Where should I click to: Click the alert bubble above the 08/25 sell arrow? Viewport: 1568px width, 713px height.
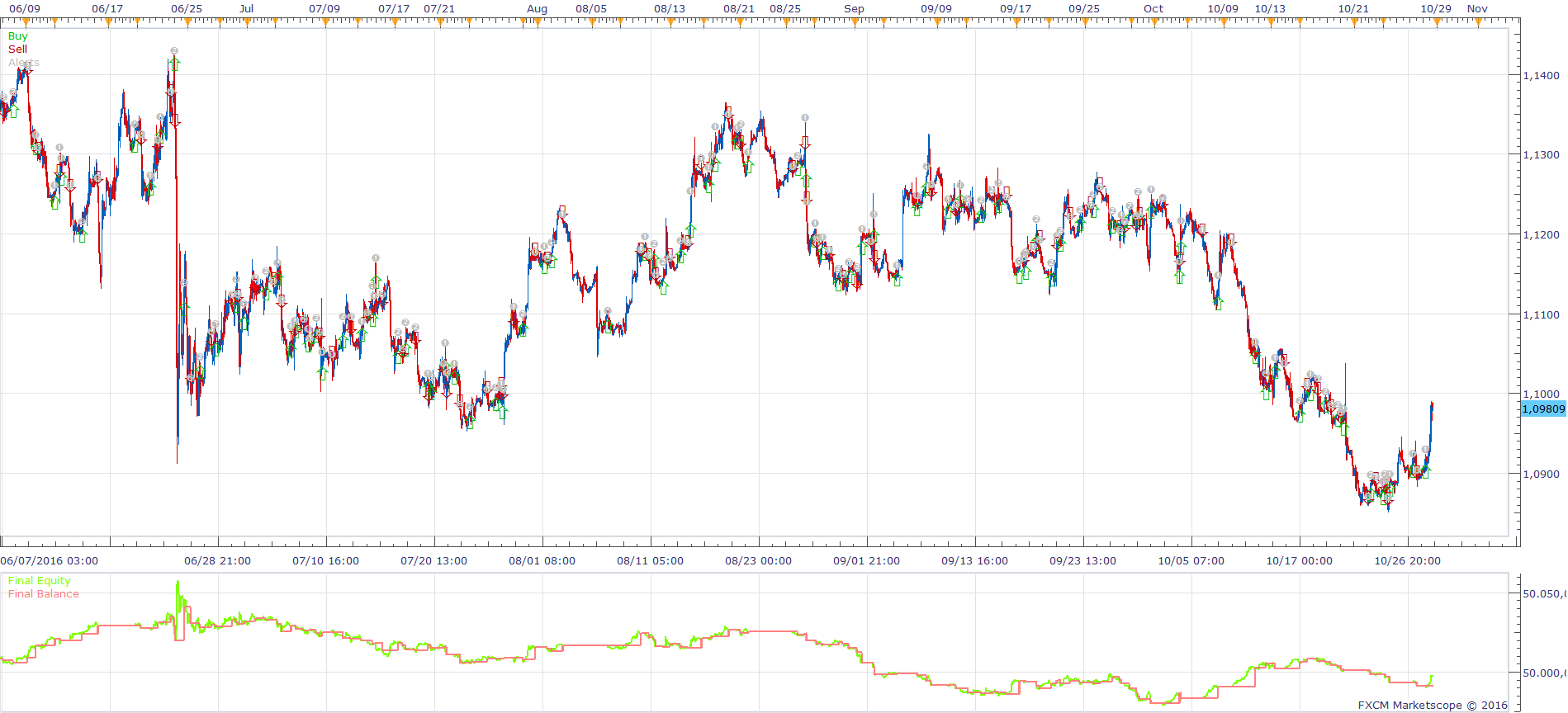[x=805, y=118]
